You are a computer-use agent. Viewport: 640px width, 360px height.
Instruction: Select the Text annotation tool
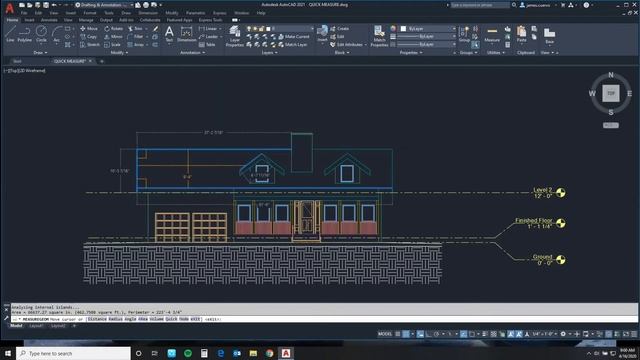pyautogui.click(x=169, y=34)
